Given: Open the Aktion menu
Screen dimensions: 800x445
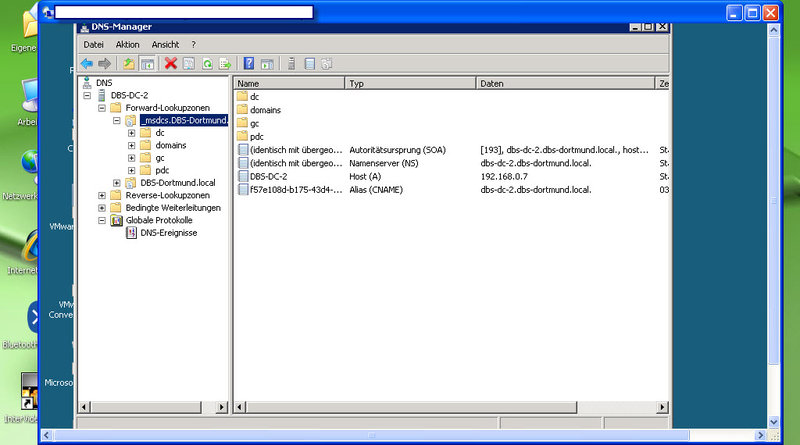Looking at the screenshot, I should click(127, 45).
